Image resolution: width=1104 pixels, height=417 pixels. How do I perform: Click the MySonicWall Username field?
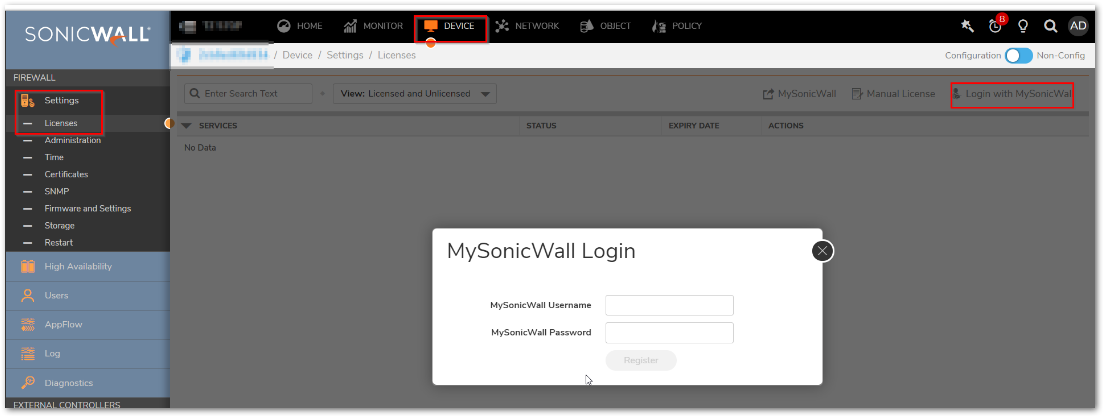pyautogui.click(x=669, y=305)
